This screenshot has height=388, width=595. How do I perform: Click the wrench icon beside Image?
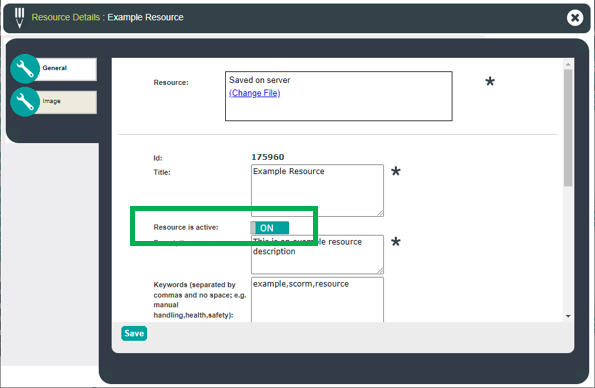(x=25, y=102)
